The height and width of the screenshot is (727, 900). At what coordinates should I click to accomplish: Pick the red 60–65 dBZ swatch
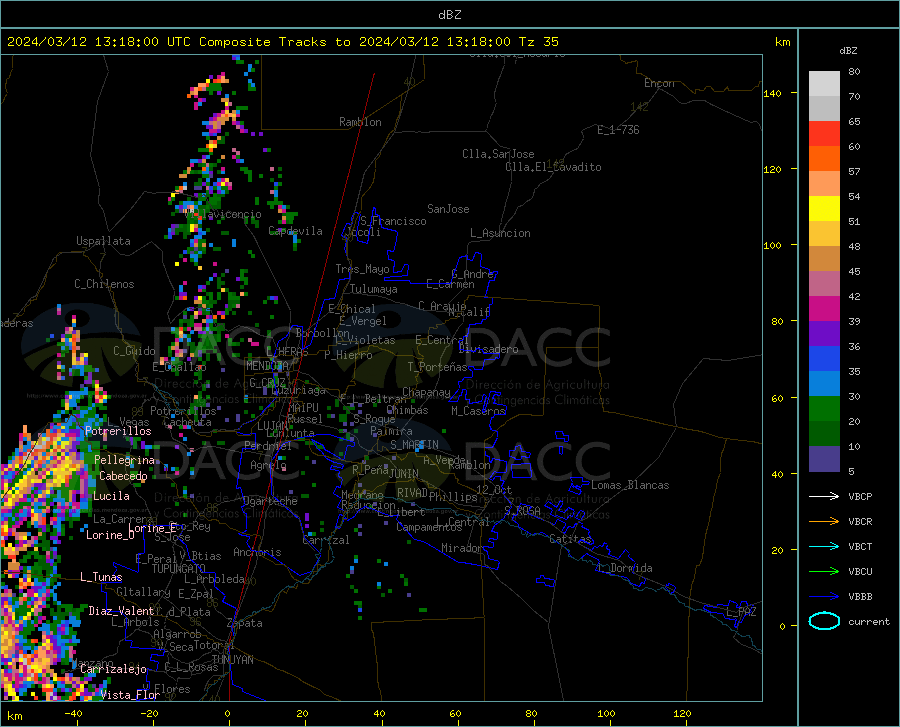(x=824, y=134)
